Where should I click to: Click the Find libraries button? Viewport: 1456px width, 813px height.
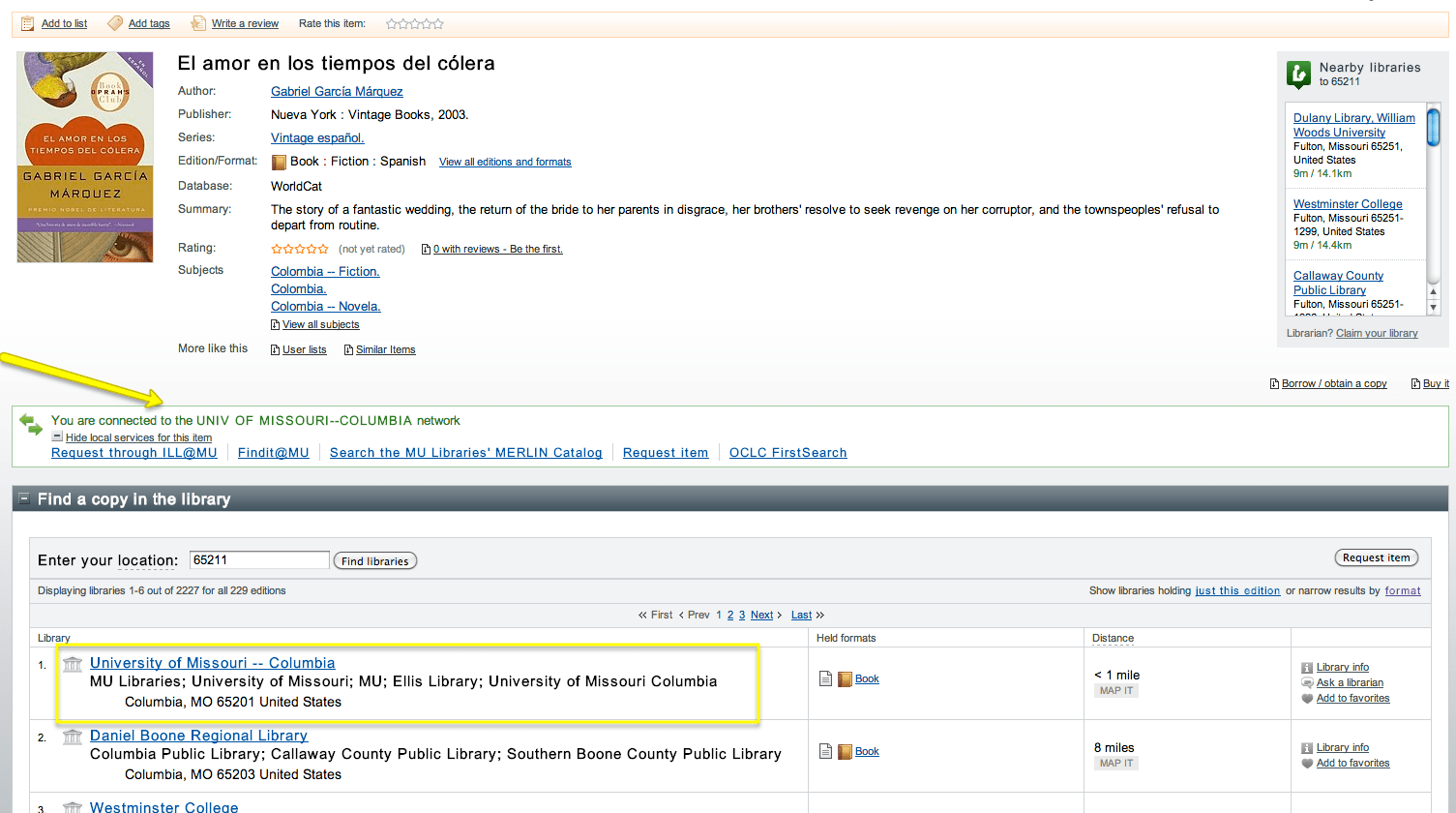[x=375, y=561]
